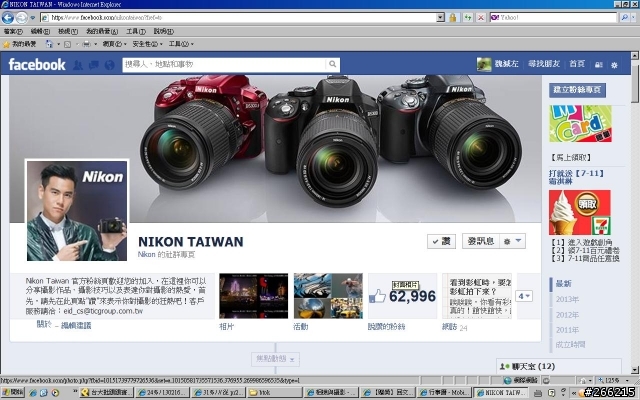The width and height of the screenshot is (640, 400).
Task: Click the 編輯建議 suggest edits link
Action: coord(76,326)
